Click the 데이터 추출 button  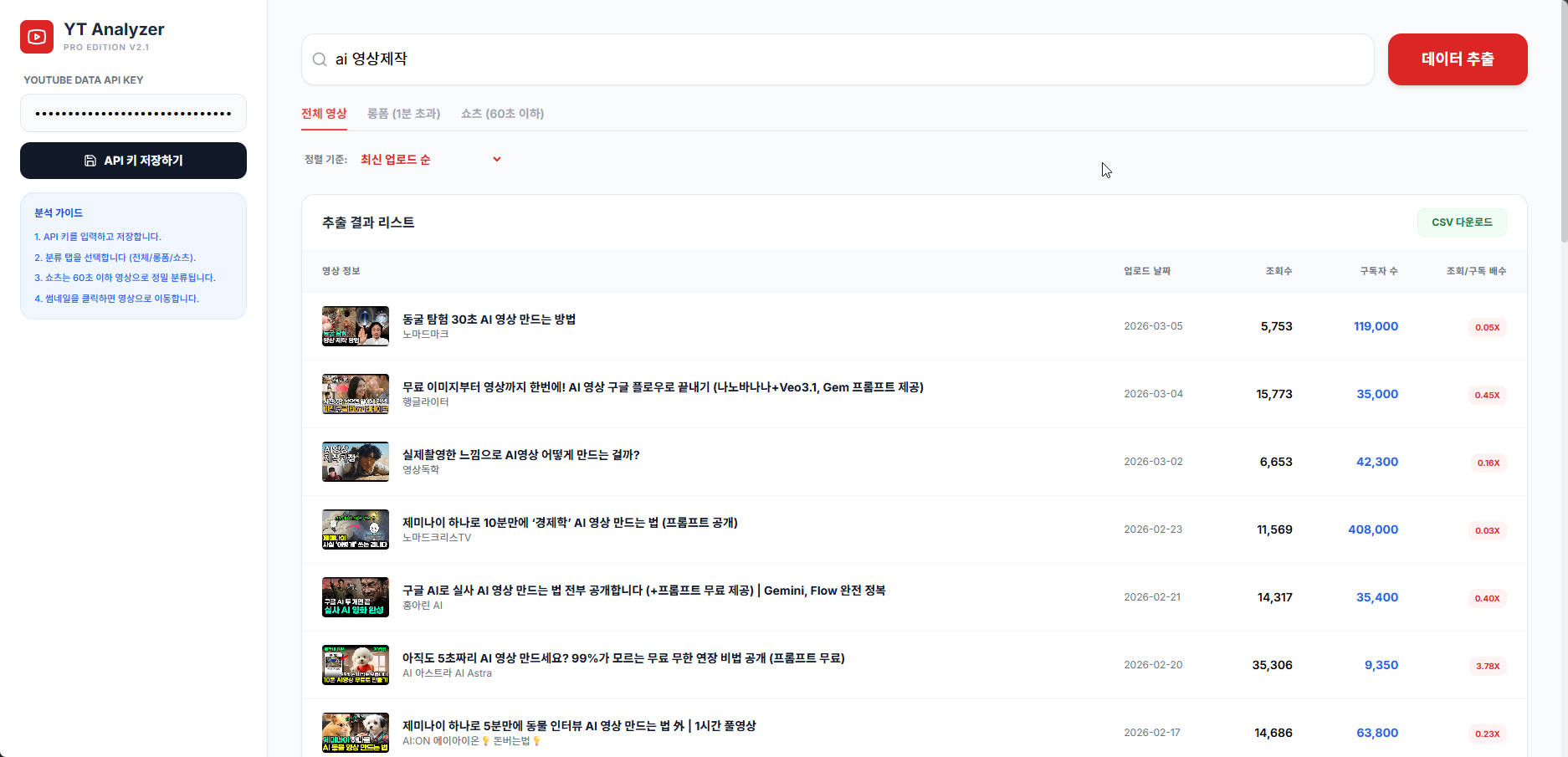coord(1458,59)
